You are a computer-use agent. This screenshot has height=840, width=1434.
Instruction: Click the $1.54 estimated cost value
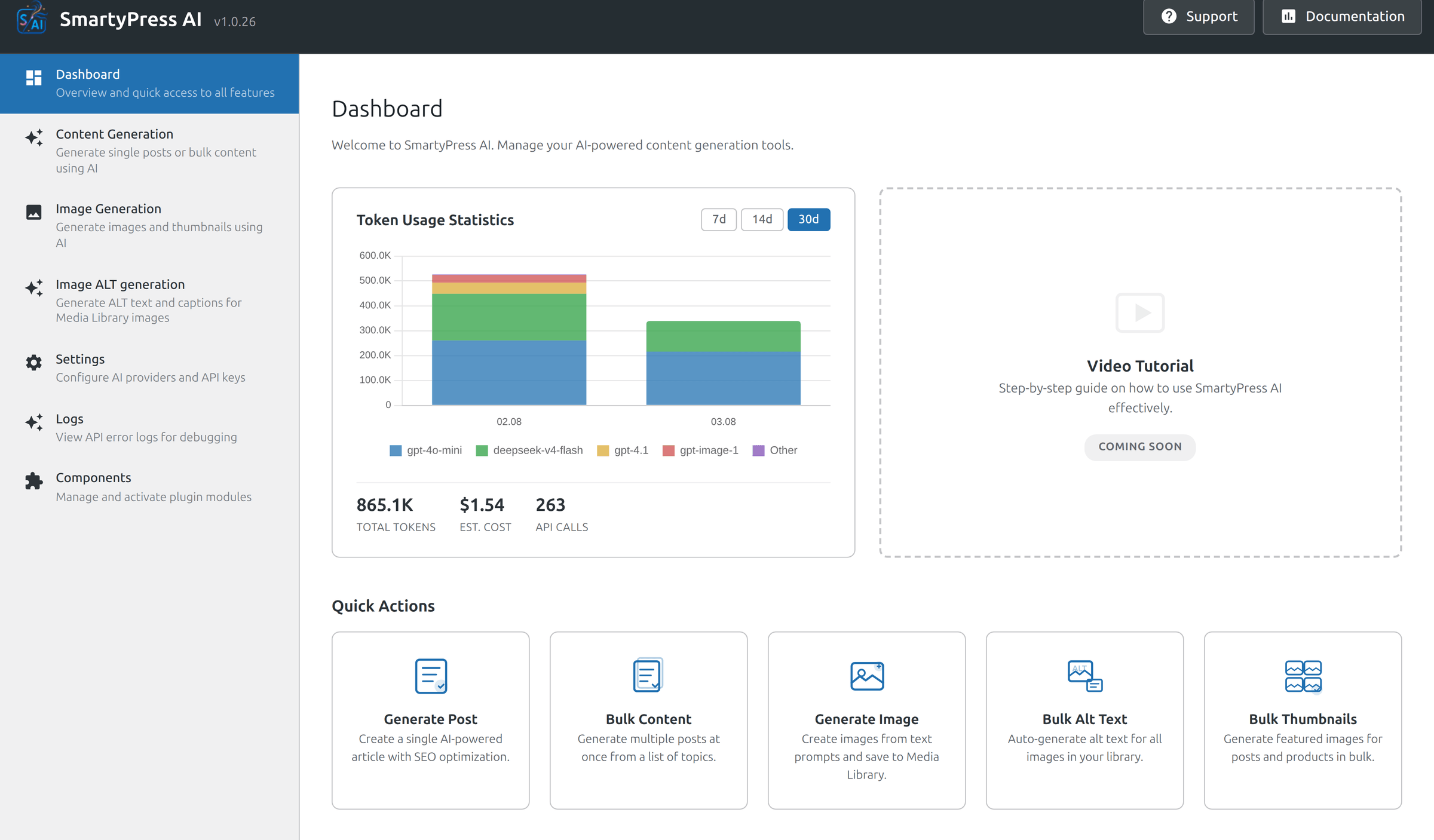tap(482, 505)
